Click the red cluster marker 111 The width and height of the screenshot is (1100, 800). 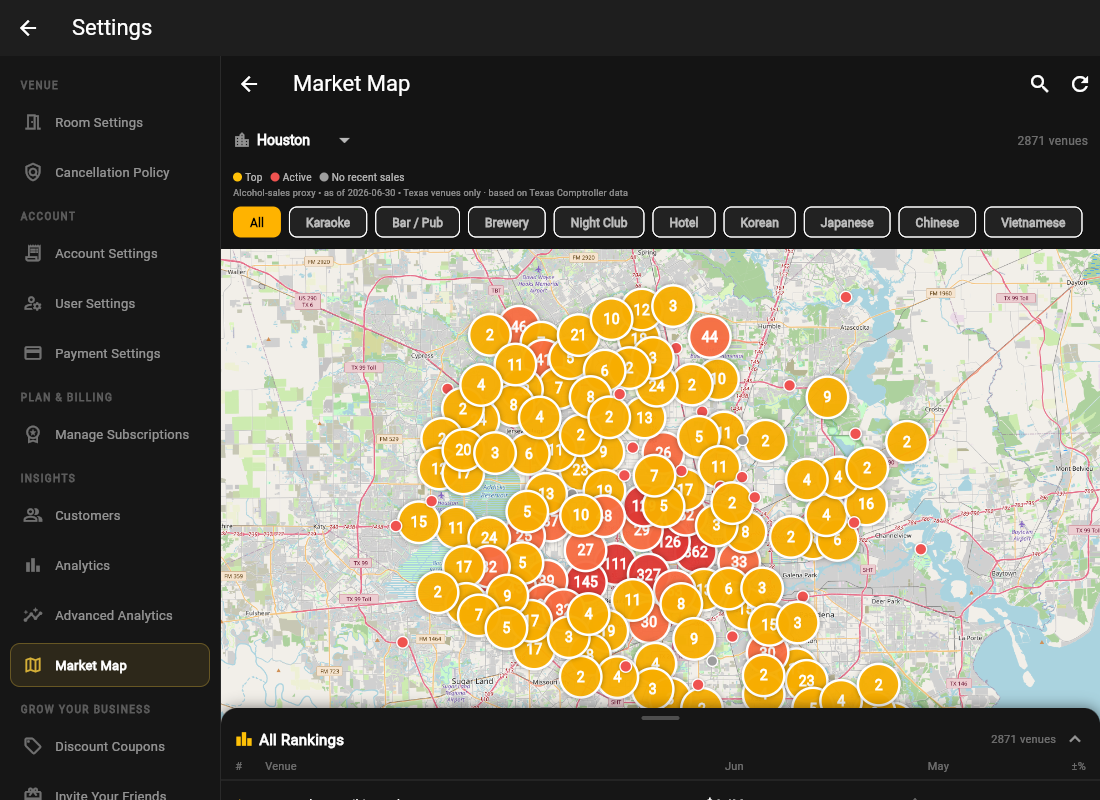616,564
